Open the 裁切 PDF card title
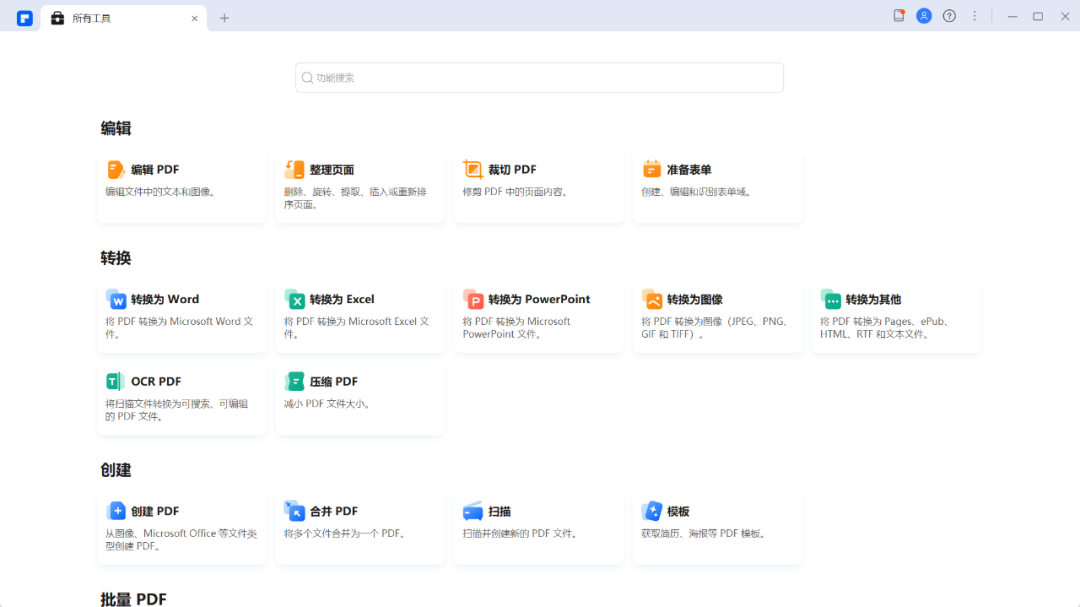Screen dimensions: 1080x607 click(512, 169)
